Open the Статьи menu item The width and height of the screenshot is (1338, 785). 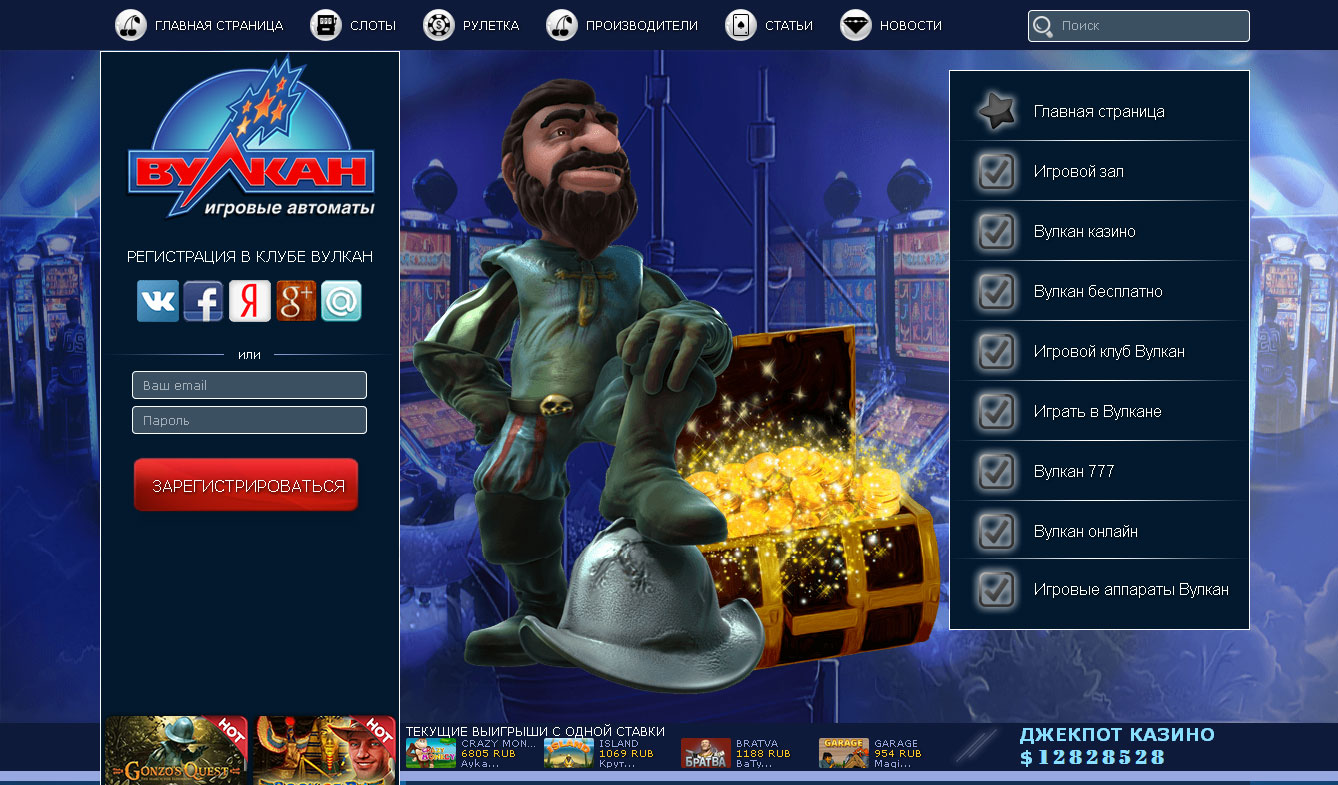click(789, 25)
